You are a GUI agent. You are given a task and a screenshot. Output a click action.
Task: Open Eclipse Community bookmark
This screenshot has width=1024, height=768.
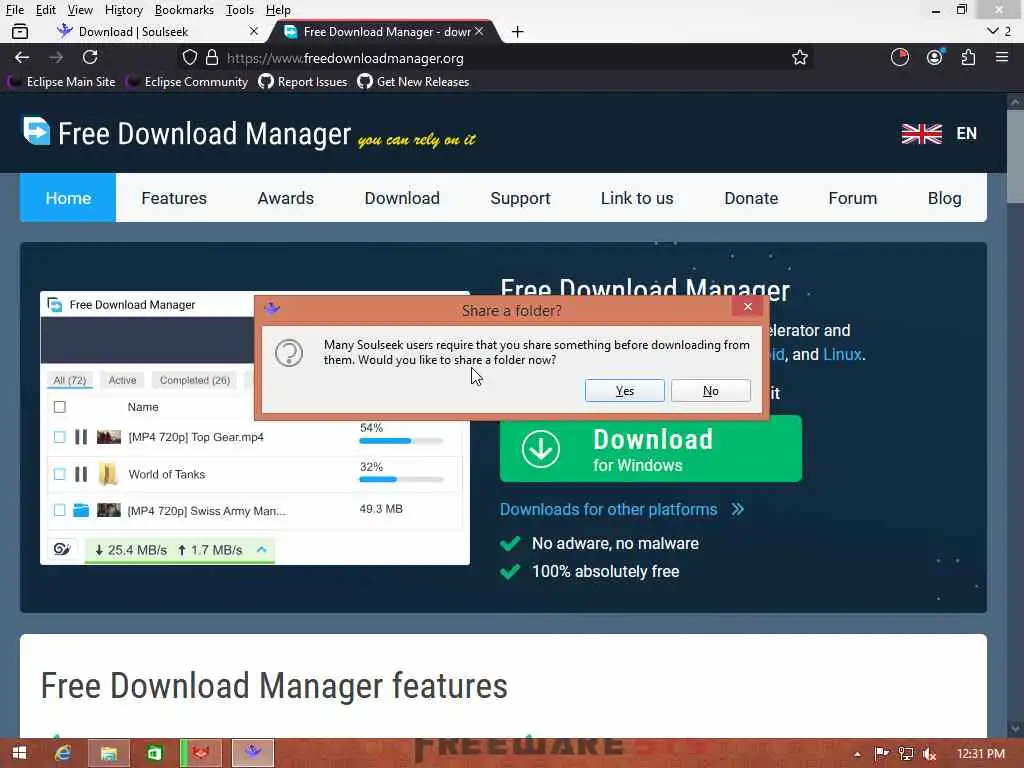[187, 82]
